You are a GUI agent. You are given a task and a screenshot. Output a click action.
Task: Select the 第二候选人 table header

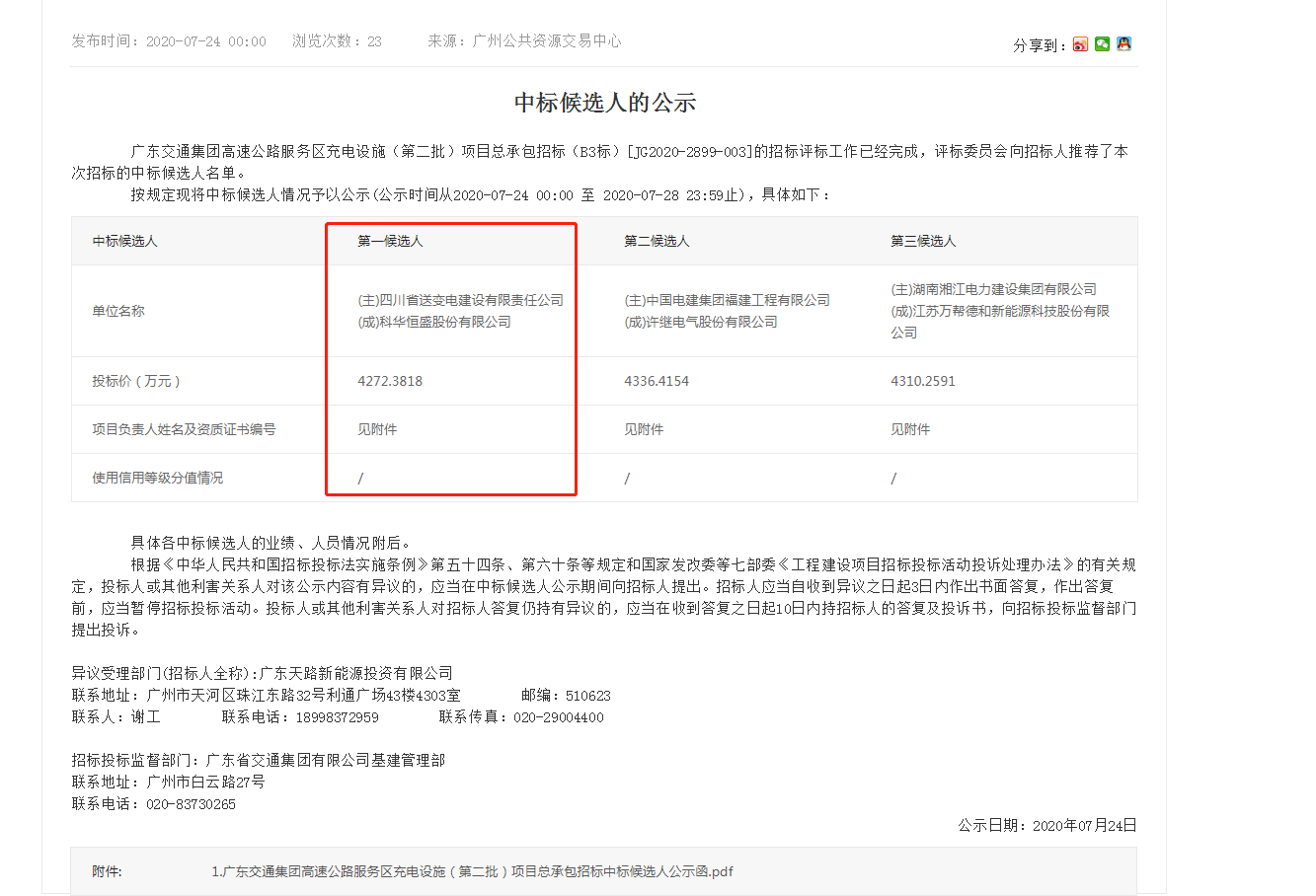pyautogui.click(x=658, y=240)
